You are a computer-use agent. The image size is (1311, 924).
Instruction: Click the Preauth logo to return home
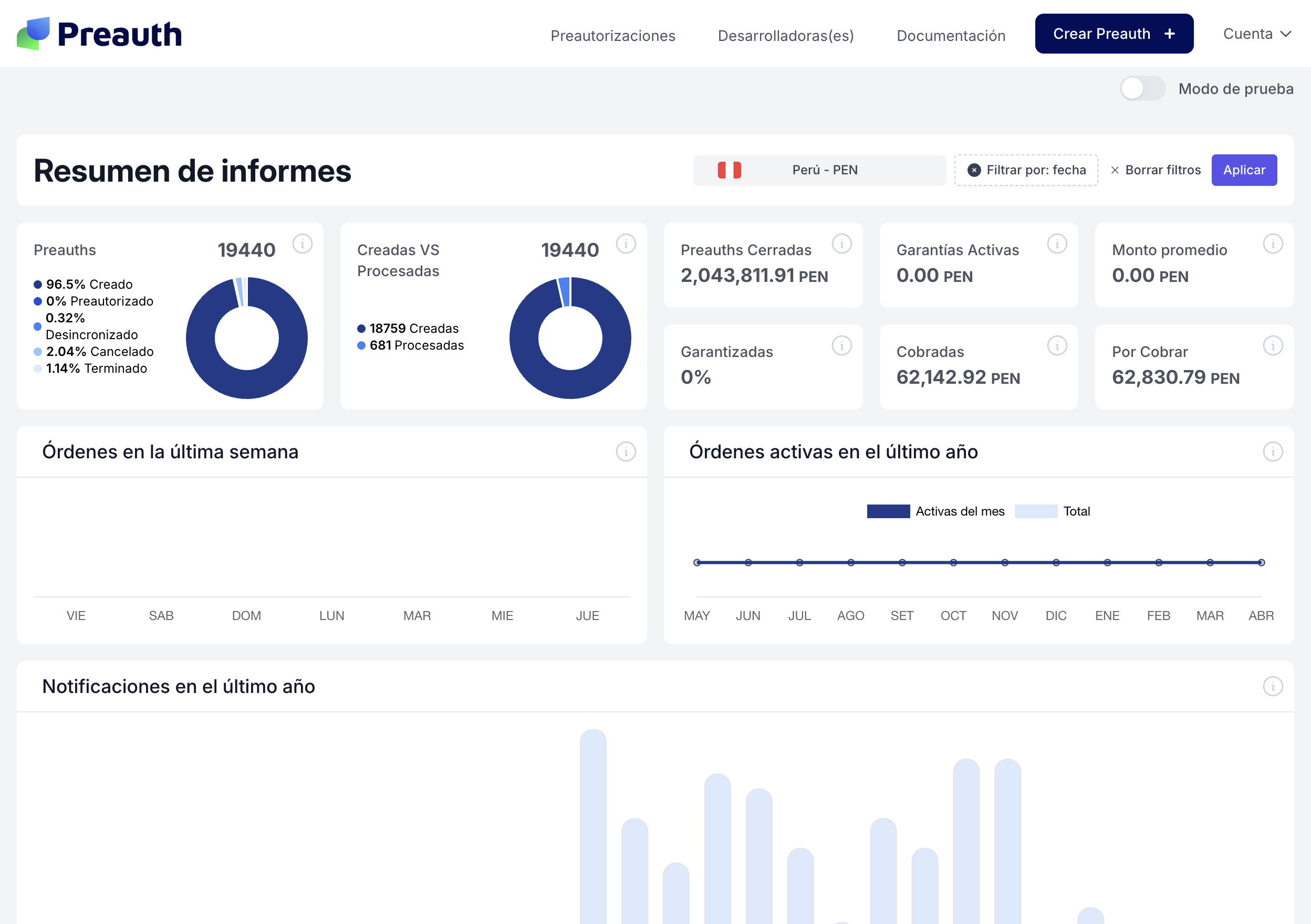pos(99,33)
